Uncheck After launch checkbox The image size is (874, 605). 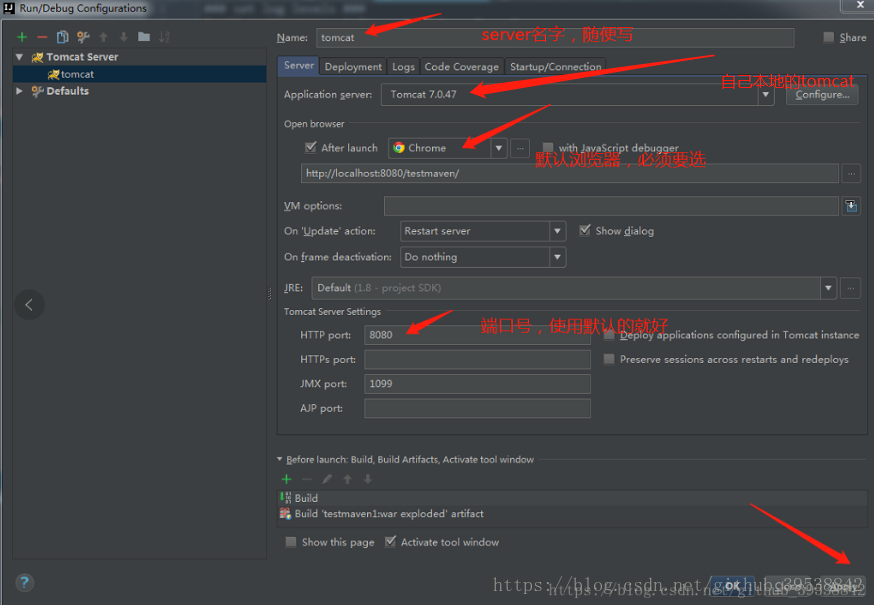pos(310,148)
